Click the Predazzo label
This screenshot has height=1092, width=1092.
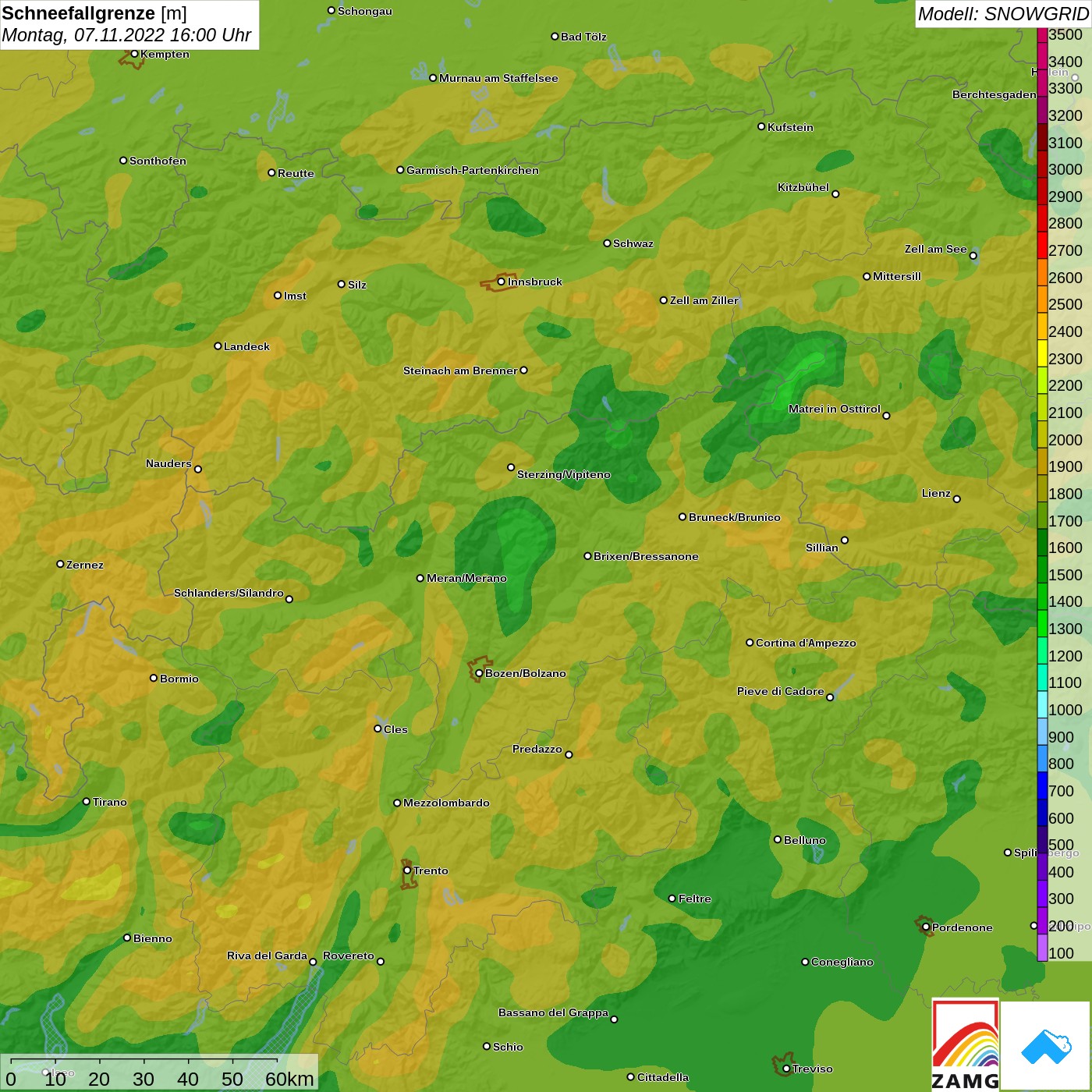coord(537,749)
